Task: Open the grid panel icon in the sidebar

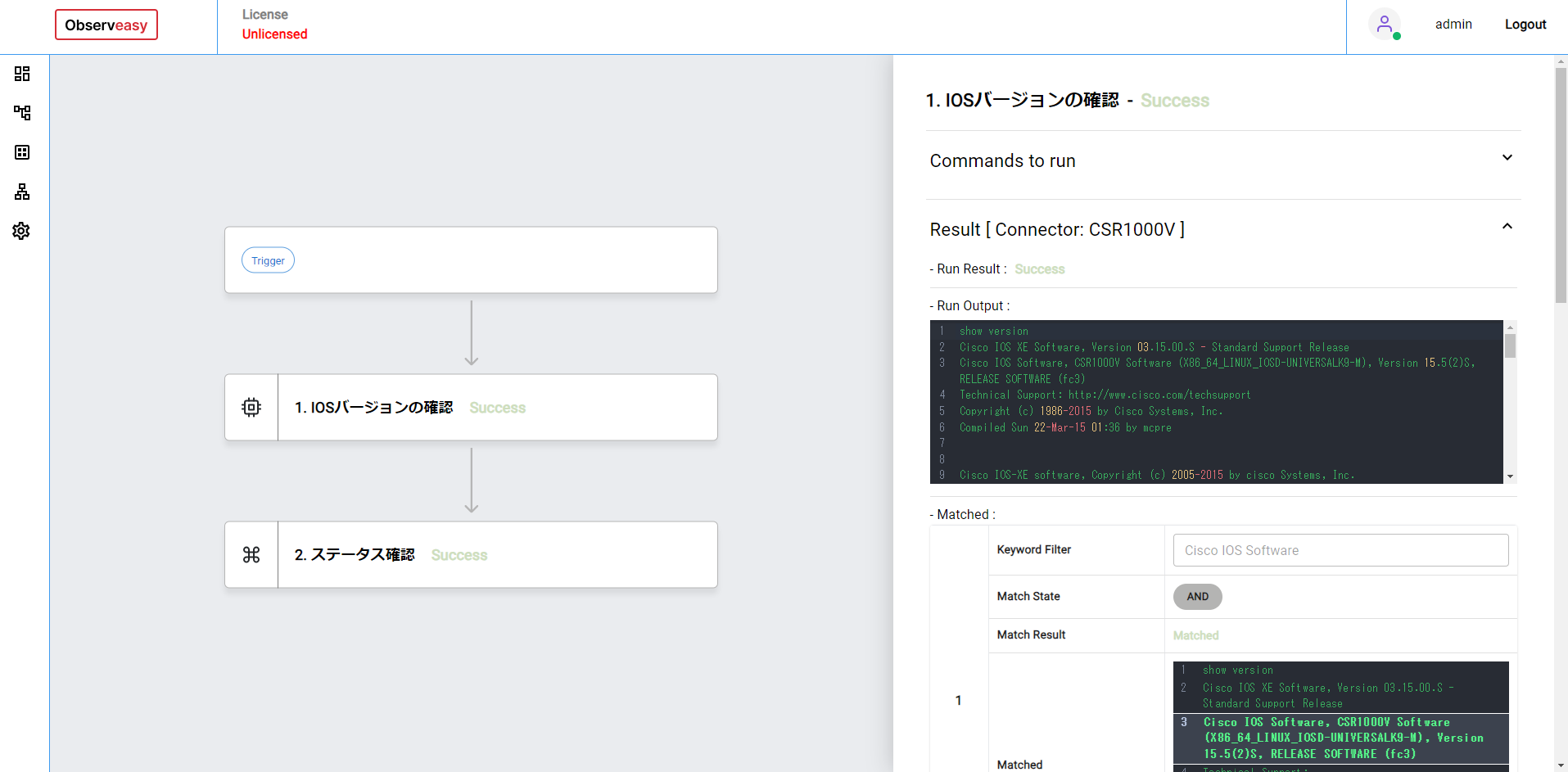Action: coord(21,152)
